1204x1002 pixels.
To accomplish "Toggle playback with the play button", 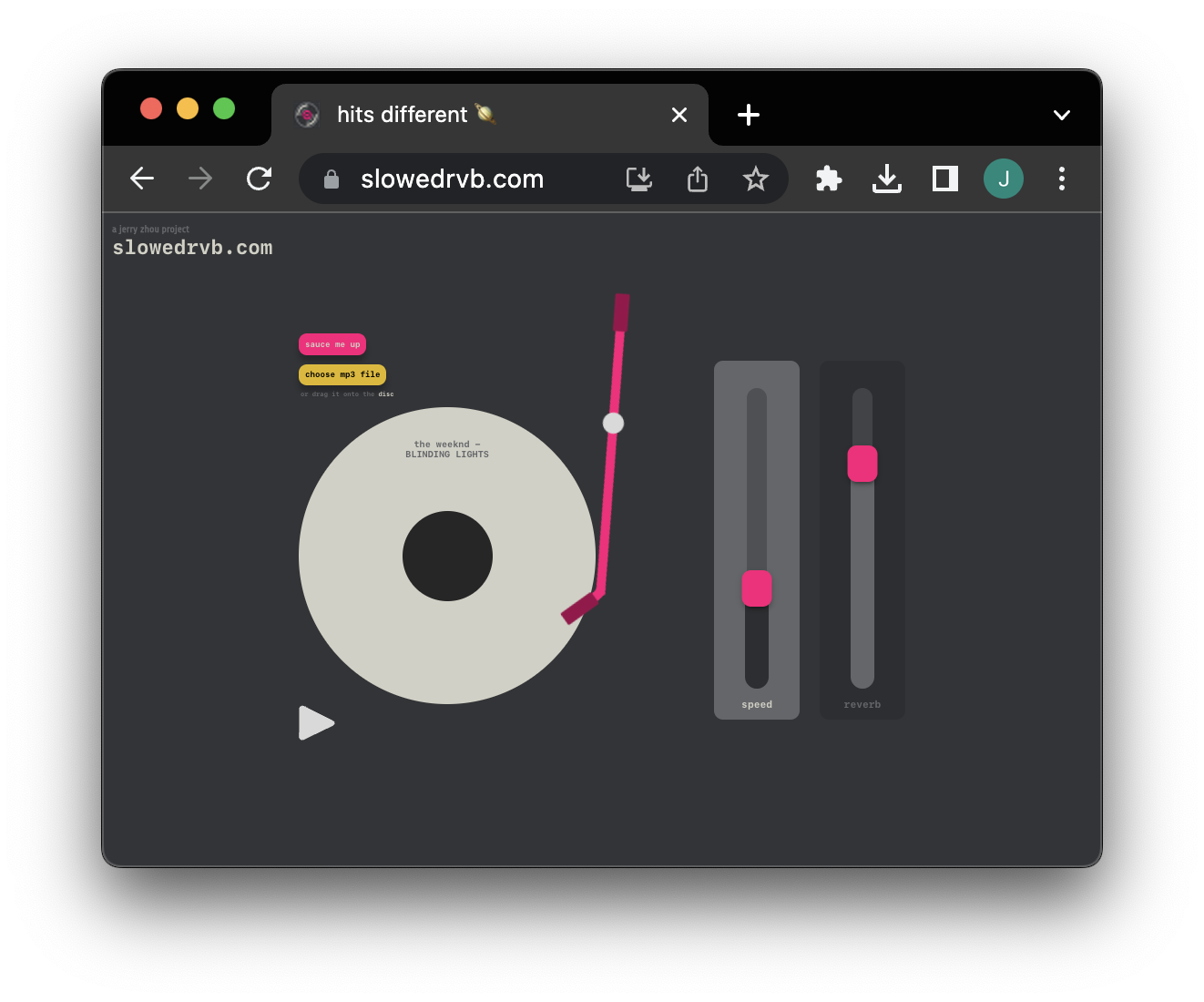I will click(x=316, y=722).
